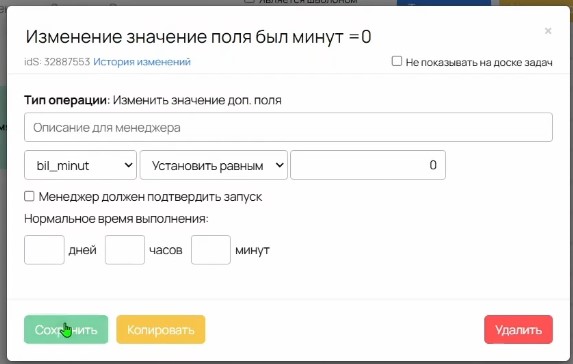Click the Нормальное время выполнения label

[116, 219]
